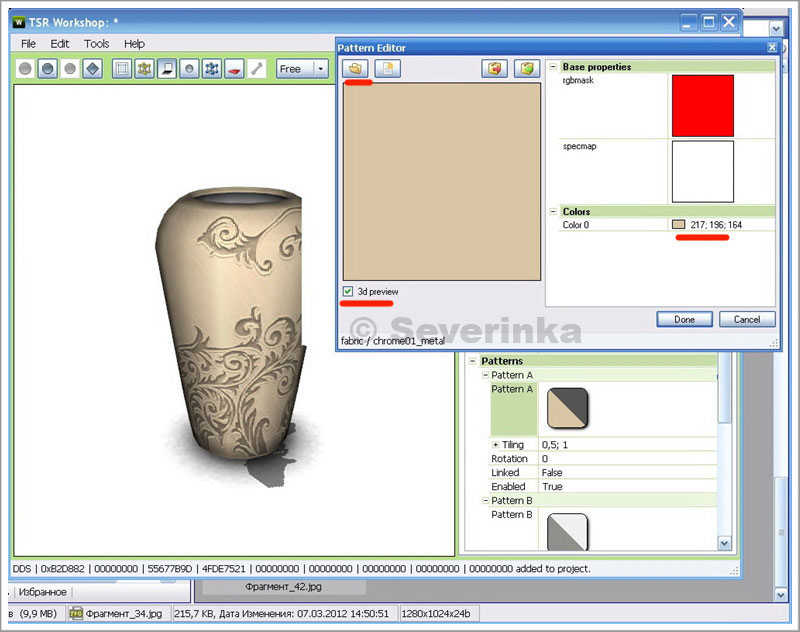Uncheck the 3d preview checkbox
The image size is (800, 632).
click(x=348, y=291)
